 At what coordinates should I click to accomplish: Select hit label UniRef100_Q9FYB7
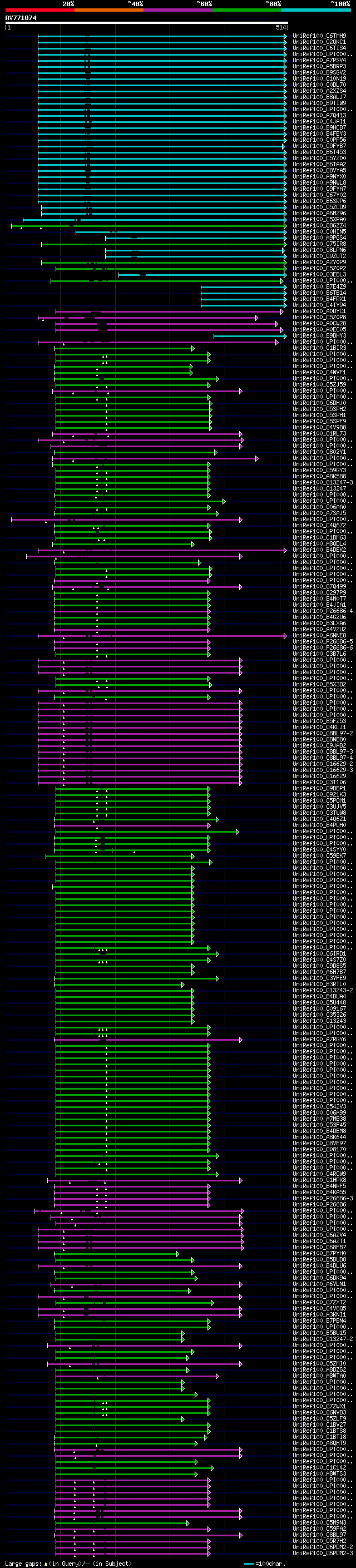319,146
